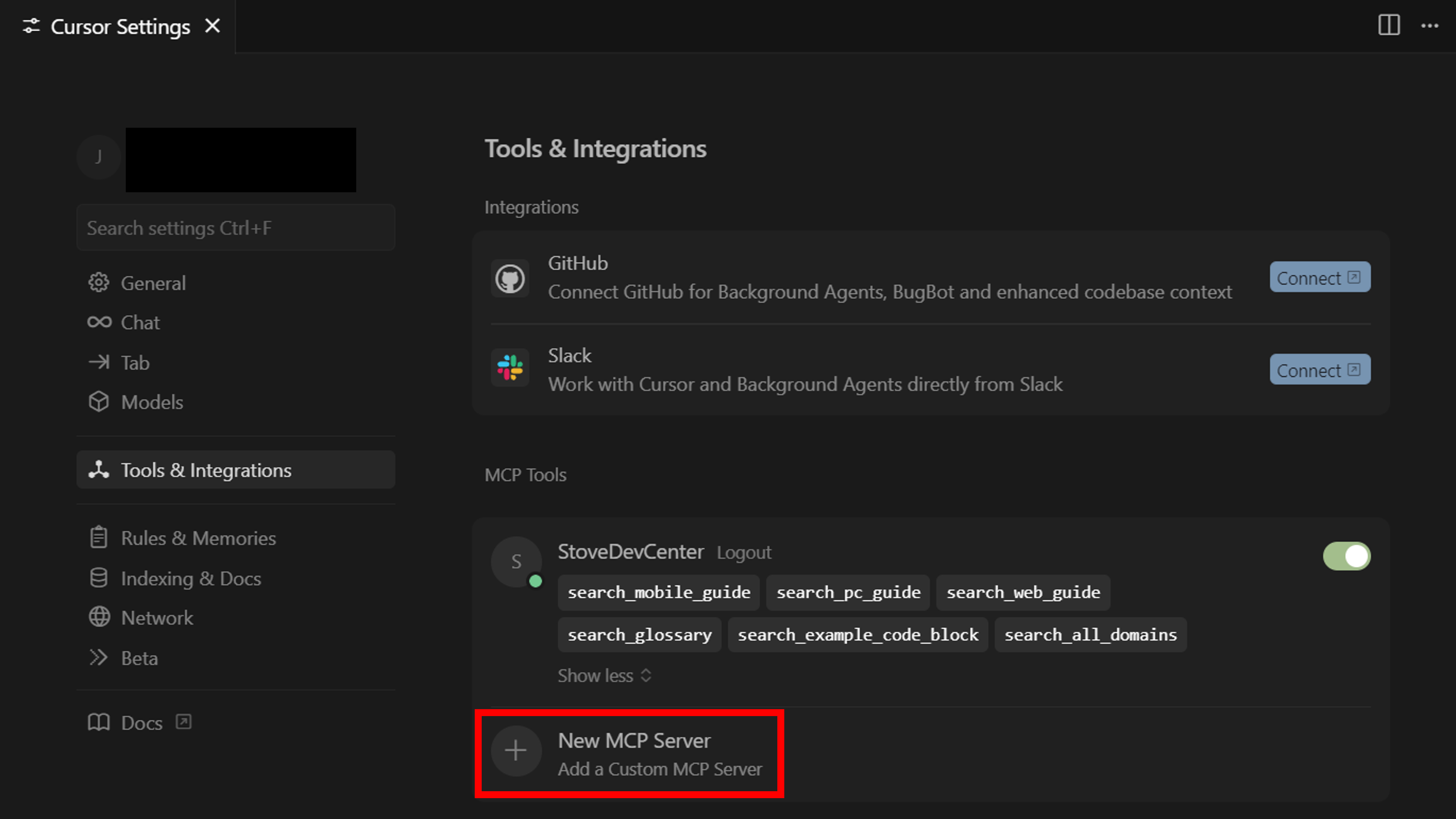The image size is (1456, 819).
Task: Click the GitHub logo icon
Action: point(510,279)
